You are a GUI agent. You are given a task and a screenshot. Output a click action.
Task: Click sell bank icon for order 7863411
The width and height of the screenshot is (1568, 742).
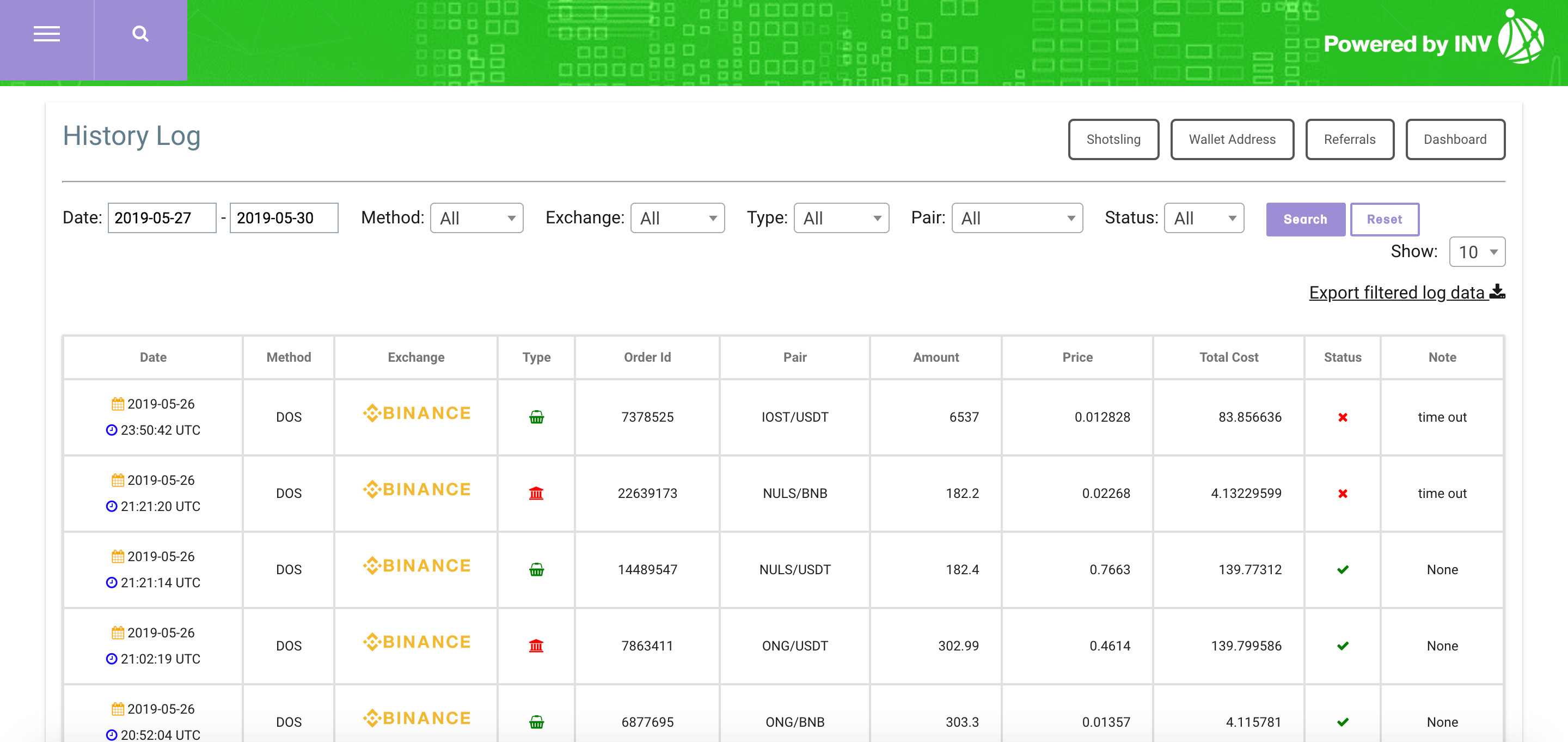(536, 646)
